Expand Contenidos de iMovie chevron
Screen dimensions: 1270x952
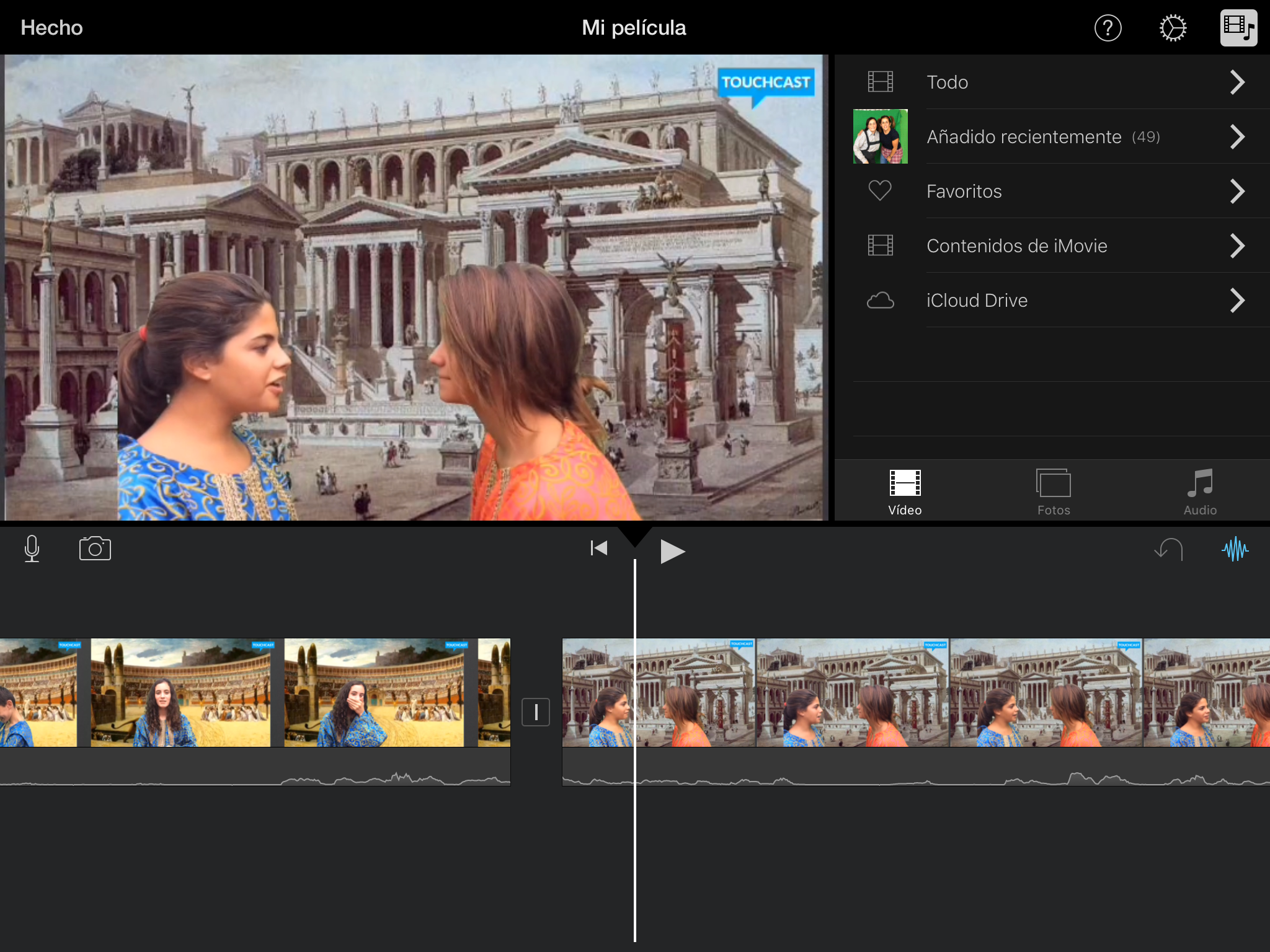[1237, 246]
